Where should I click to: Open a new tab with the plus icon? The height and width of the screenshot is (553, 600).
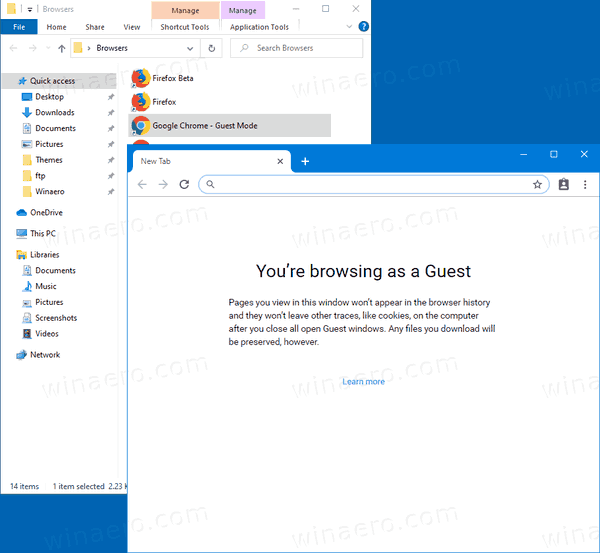click(x=305, y=161)
